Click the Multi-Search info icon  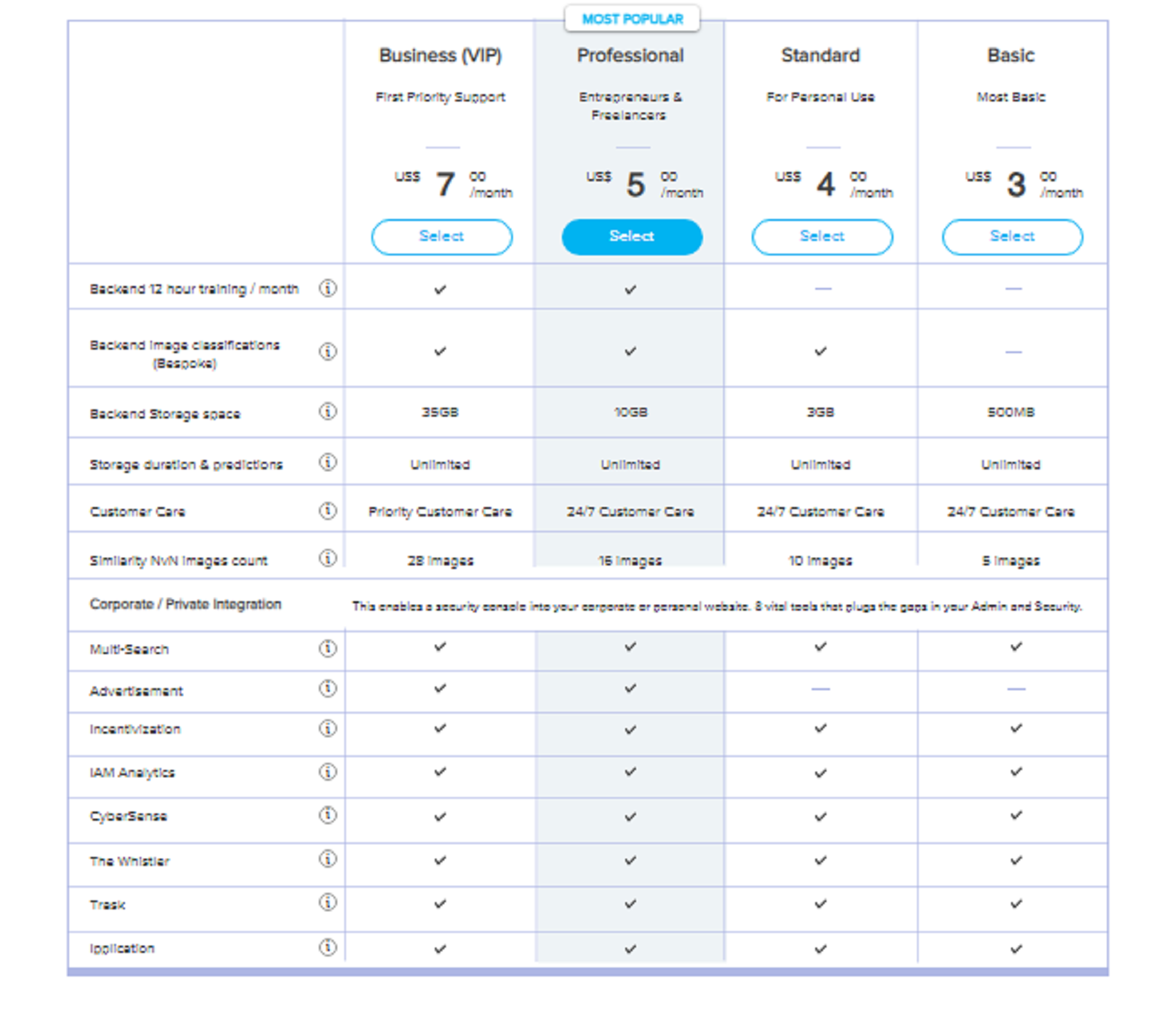327,648
